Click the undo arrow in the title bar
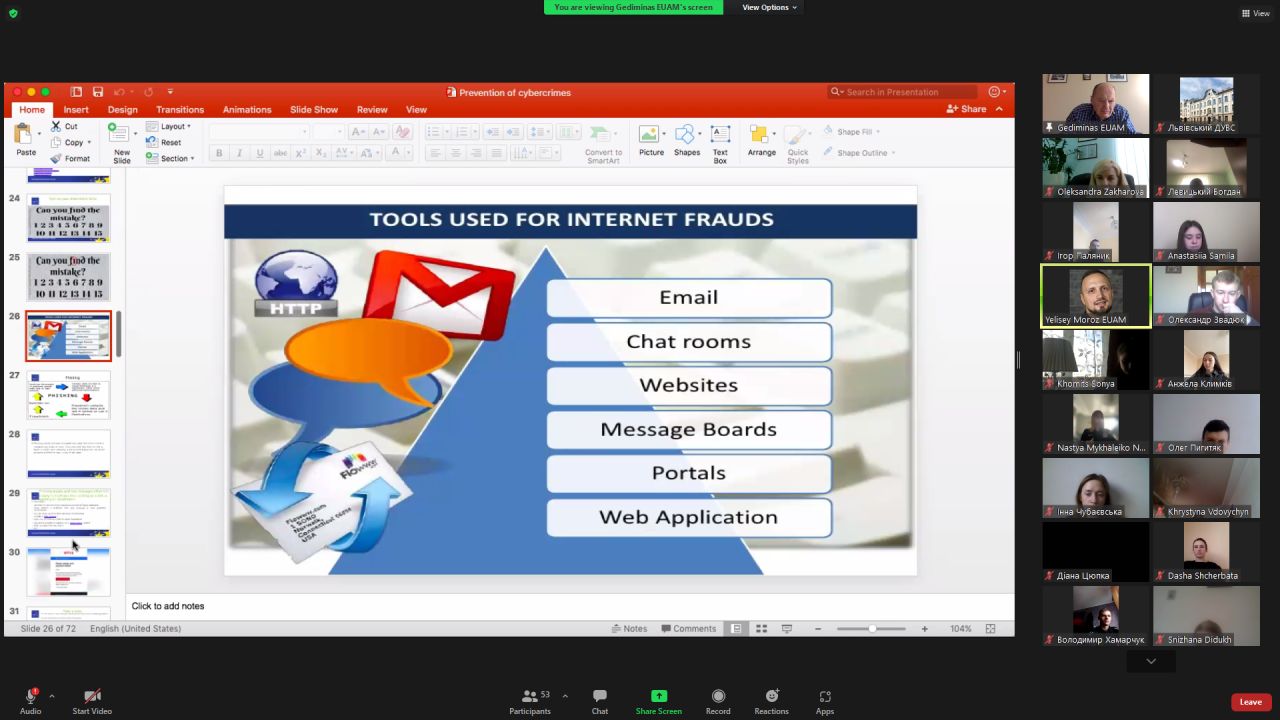1280x720 pixels. (x=119, y=92)
